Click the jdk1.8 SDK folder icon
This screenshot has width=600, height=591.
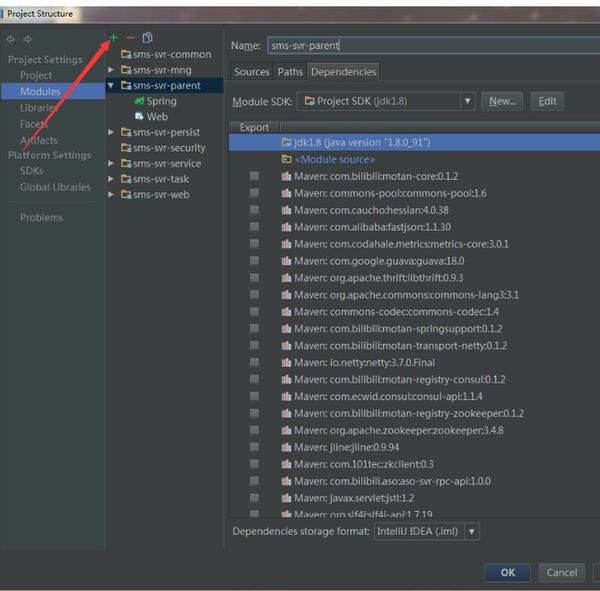click(286, 142)
